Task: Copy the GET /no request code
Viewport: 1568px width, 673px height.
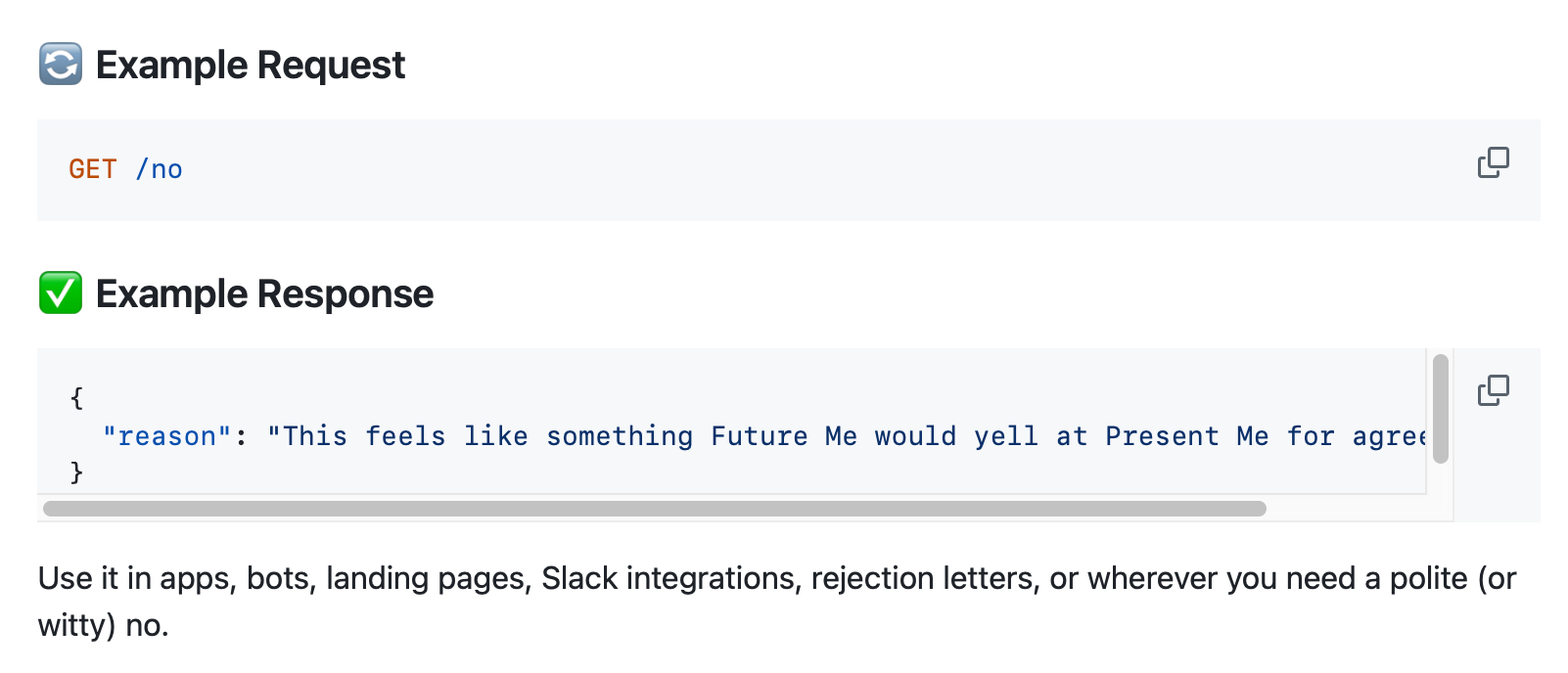Action: click(1493, 162)
